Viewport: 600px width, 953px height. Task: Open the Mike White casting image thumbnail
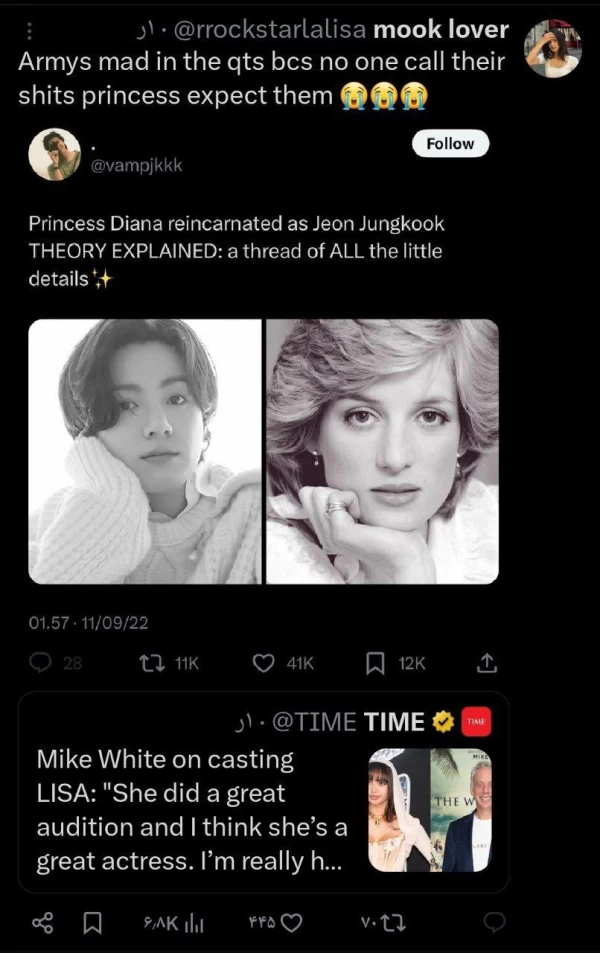430,810
